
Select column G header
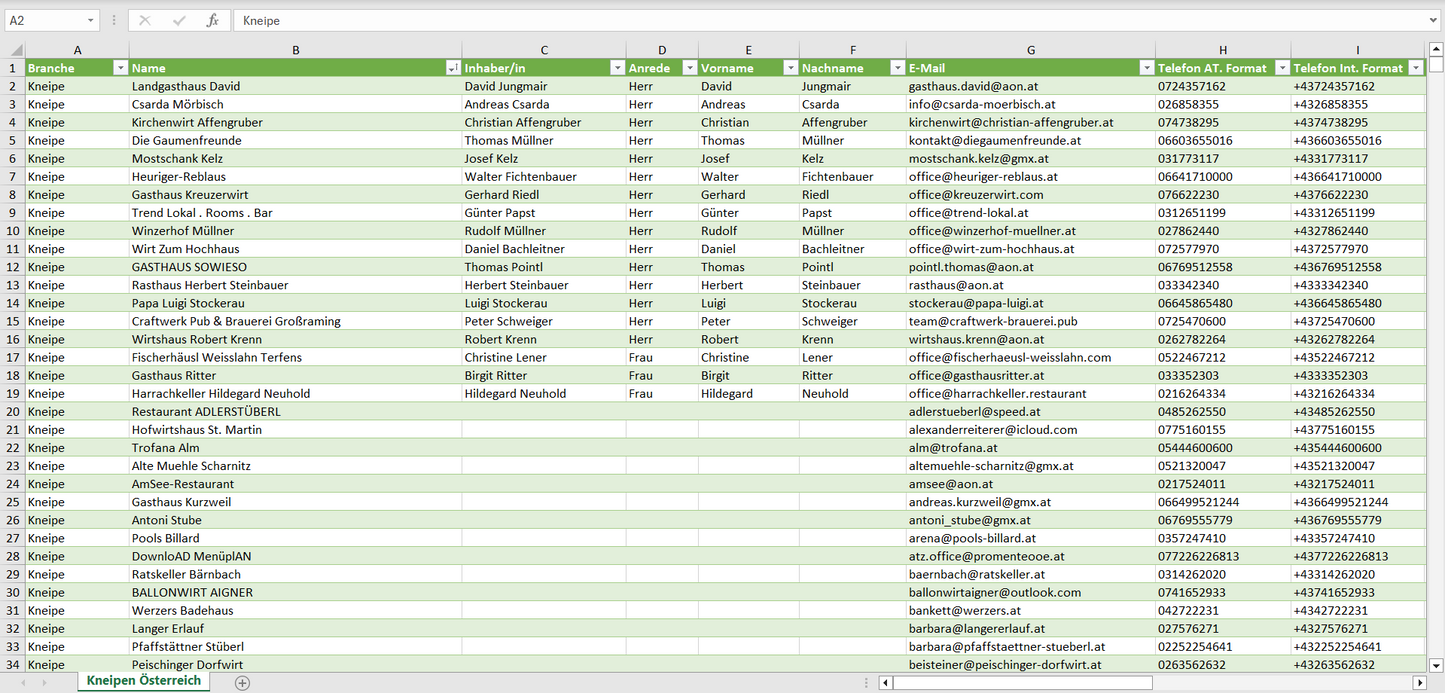pos(1030,50)
